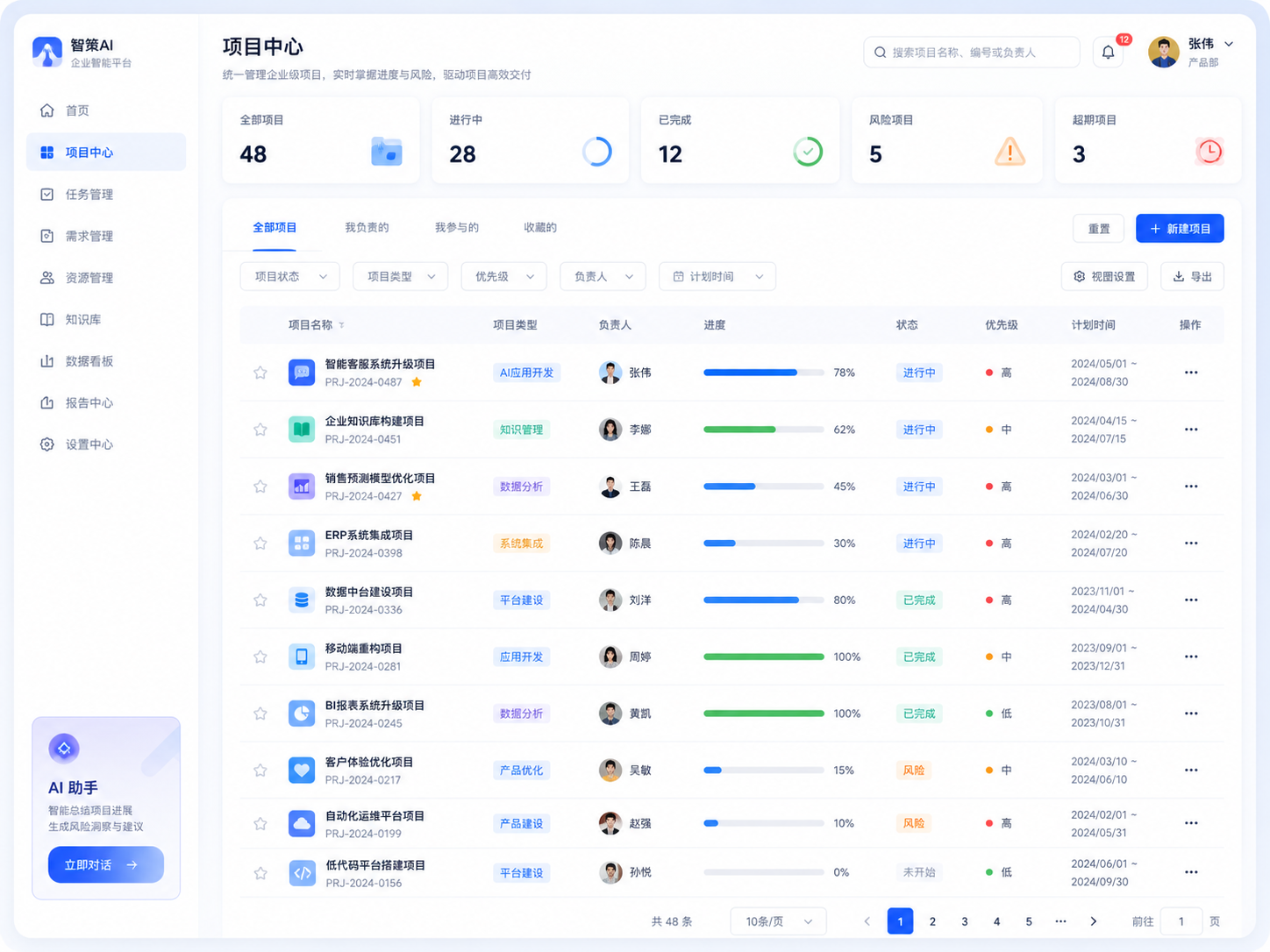Expand the 项目状态 filter dropdown

point(289,277)
